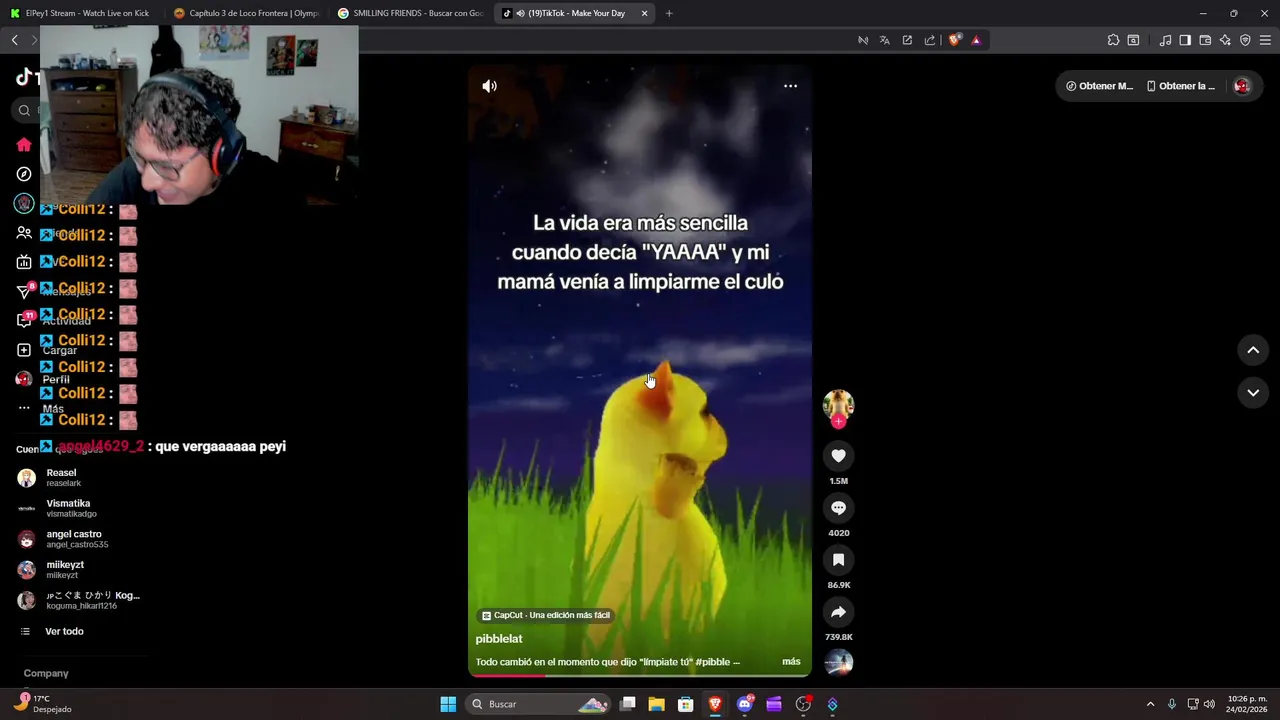This screenshot has width=1280, height=720.
Task: Open the spinning sound disc thumbnail
Action: point(838,662)
